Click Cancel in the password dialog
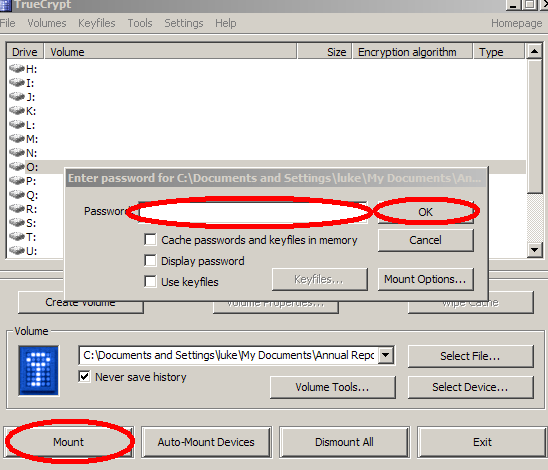Screen dimensions: 548x470 click(x=425, y=240)
